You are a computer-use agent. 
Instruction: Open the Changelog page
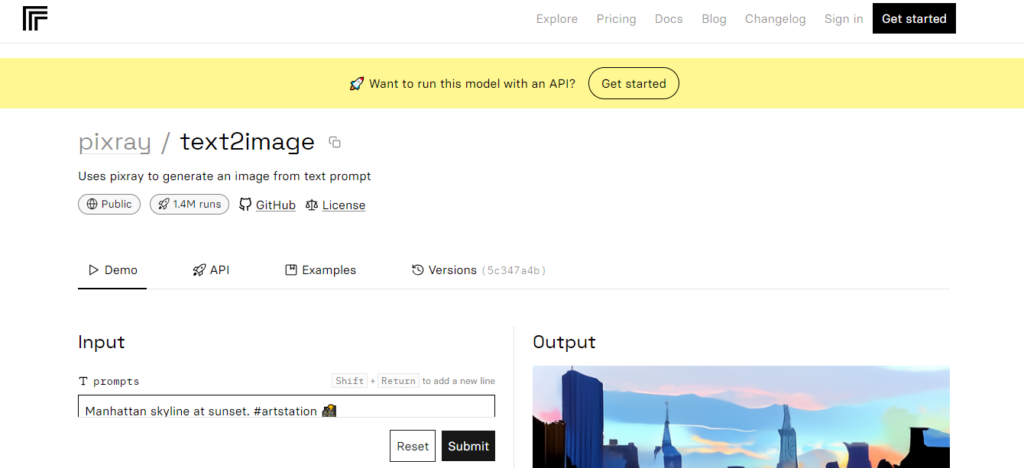tap(775, 19)
